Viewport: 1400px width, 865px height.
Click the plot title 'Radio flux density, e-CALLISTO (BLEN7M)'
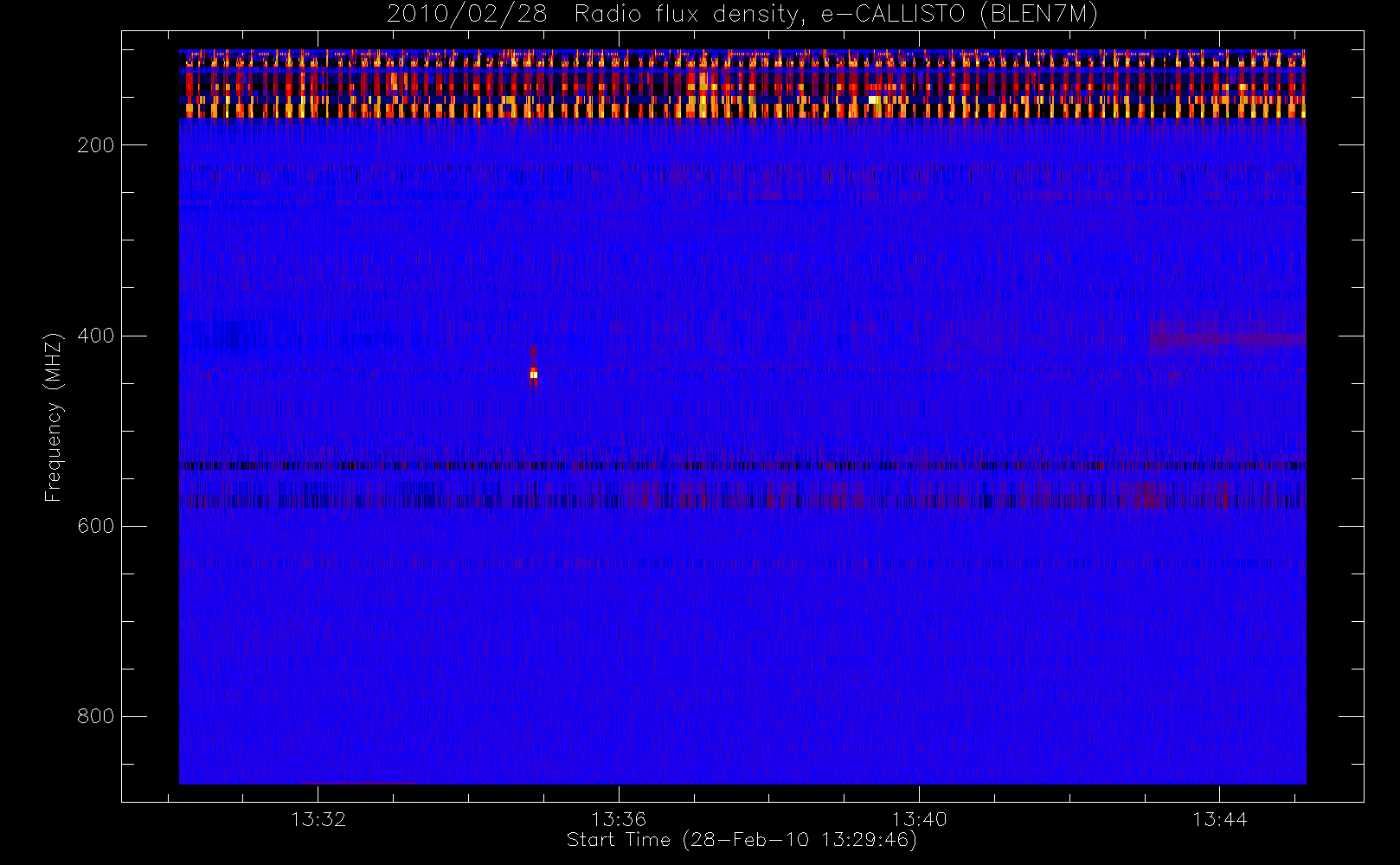coord(836,14)
